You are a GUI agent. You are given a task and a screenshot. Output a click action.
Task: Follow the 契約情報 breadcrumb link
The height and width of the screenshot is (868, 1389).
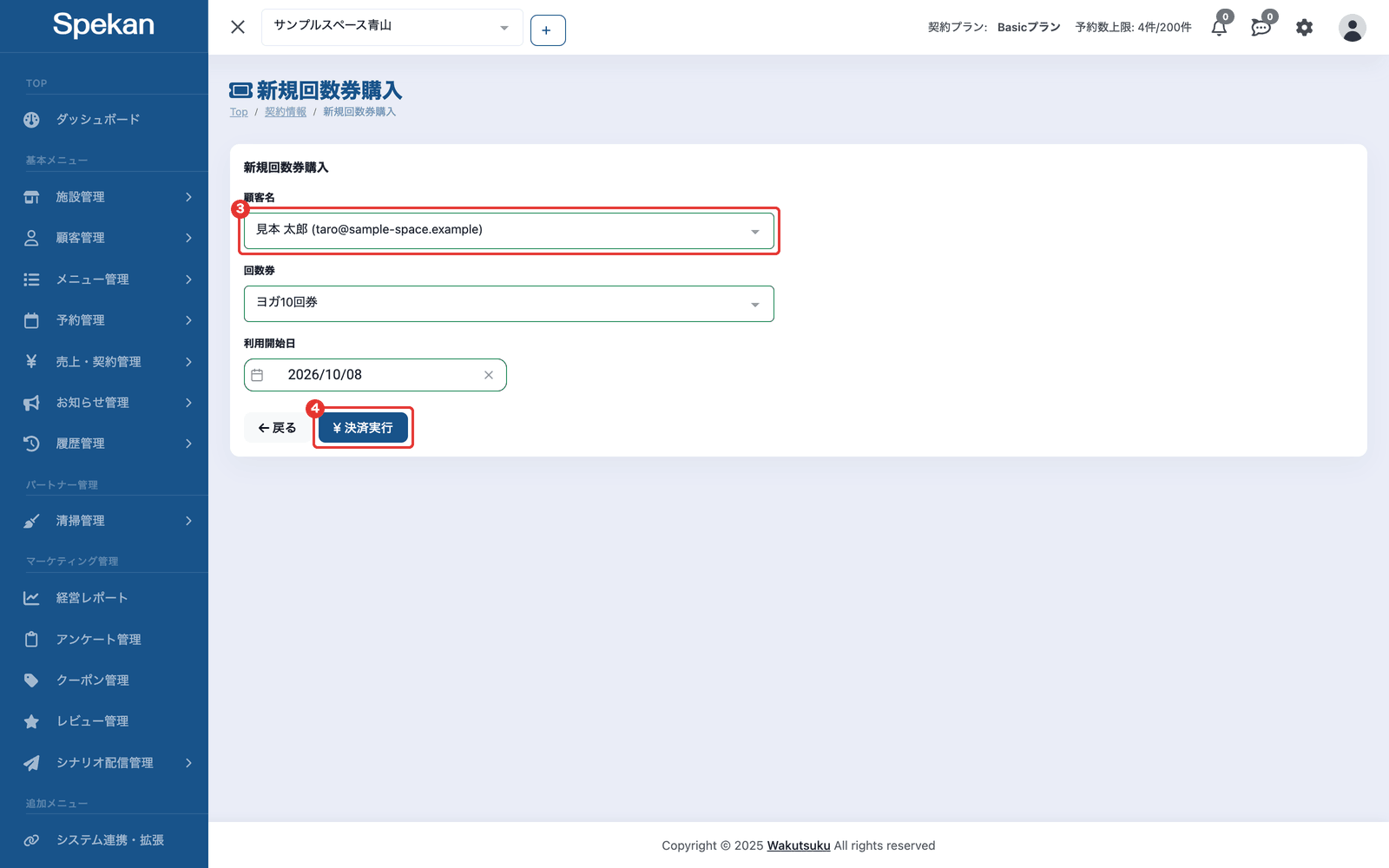pos(286,112)
